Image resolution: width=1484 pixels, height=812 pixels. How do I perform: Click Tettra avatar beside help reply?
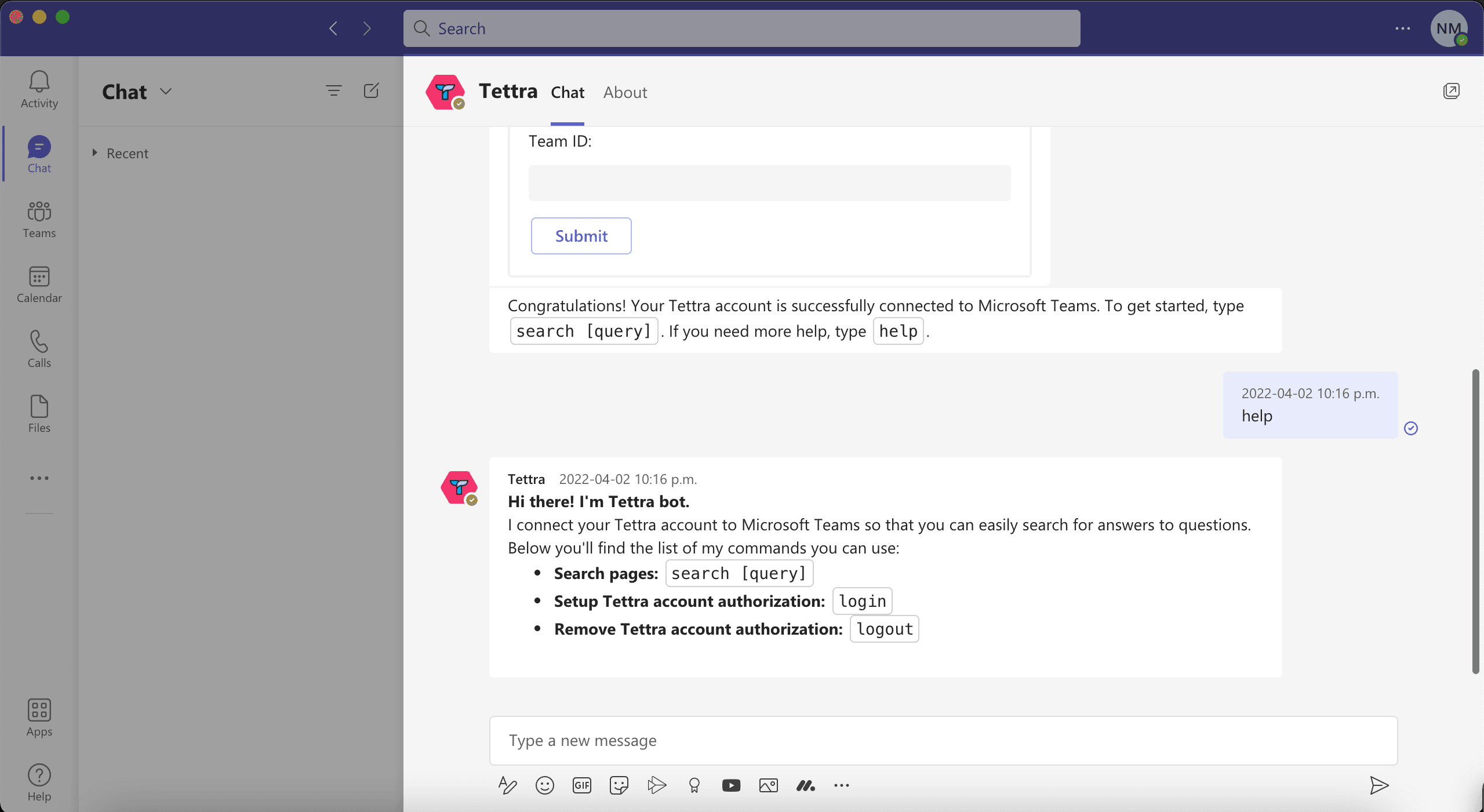[459, 488]
